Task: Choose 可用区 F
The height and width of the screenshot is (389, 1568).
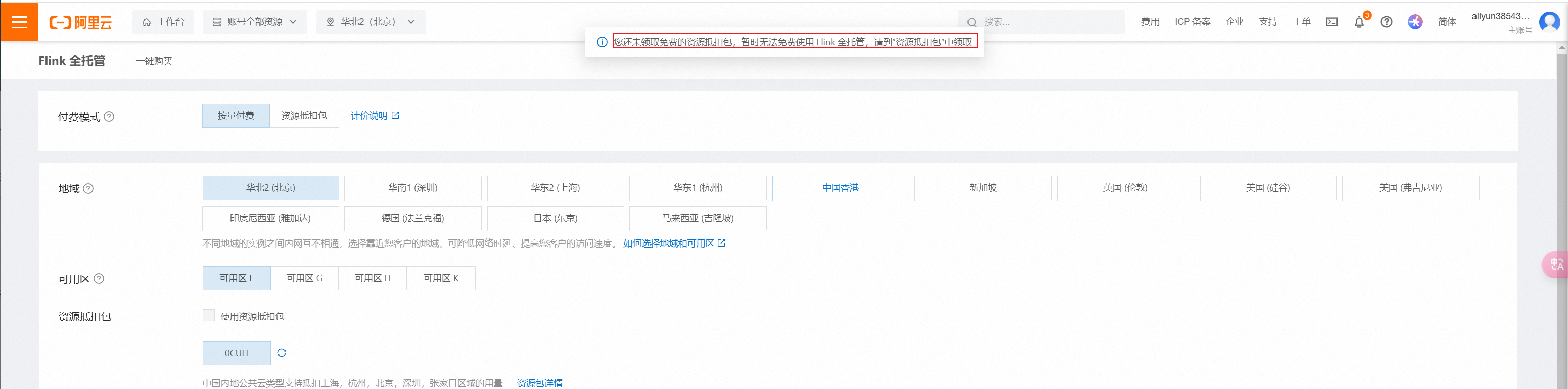Action: (237, 278)
